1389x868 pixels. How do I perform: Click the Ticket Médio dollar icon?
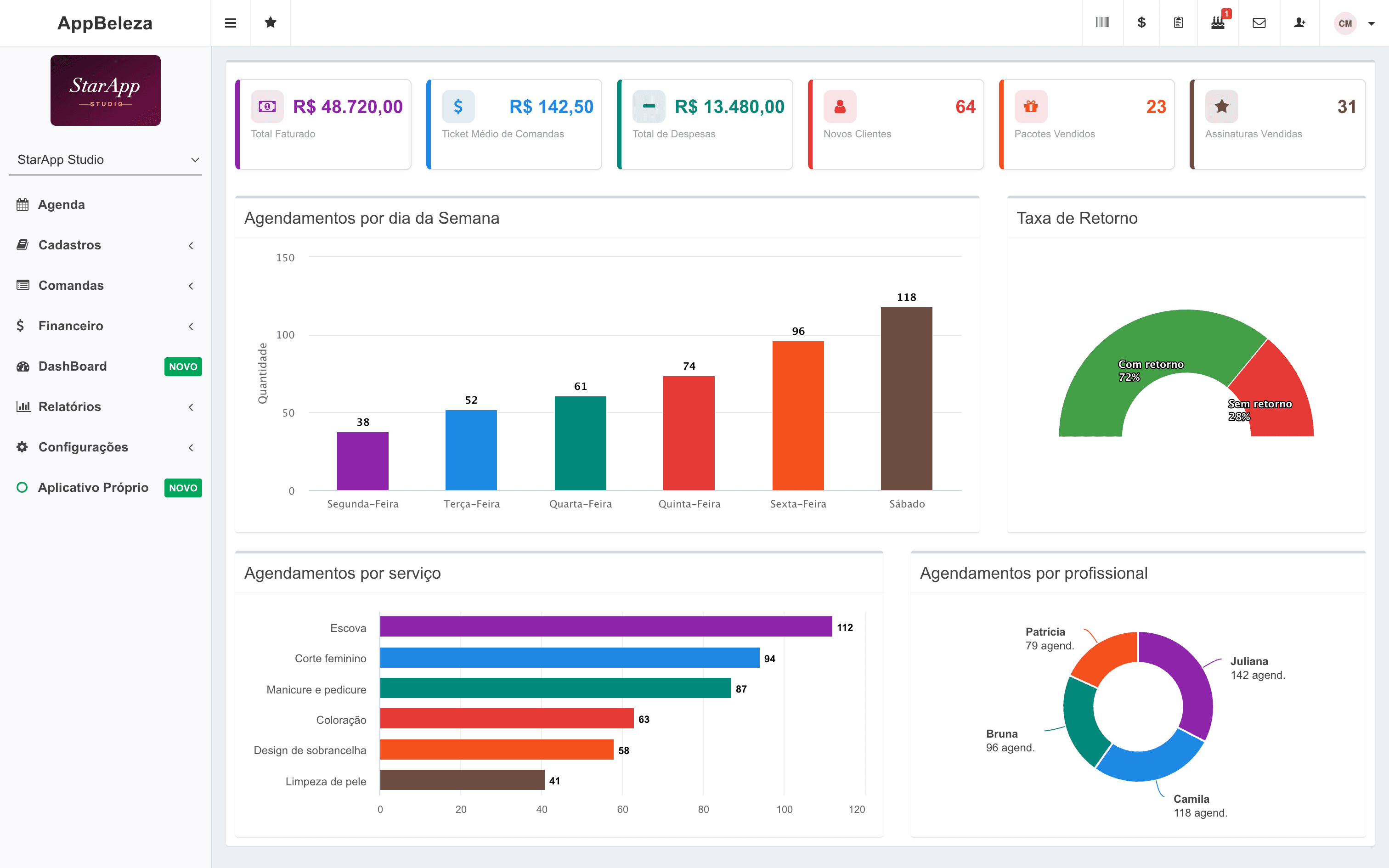tap(458, 106)
